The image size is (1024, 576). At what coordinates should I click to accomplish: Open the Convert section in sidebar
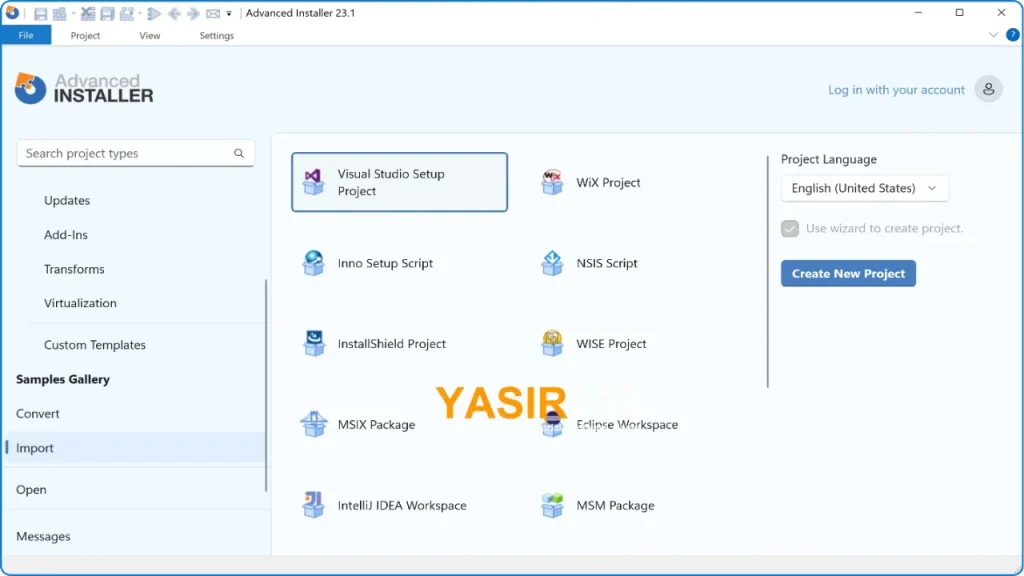(x=37, y=413)
